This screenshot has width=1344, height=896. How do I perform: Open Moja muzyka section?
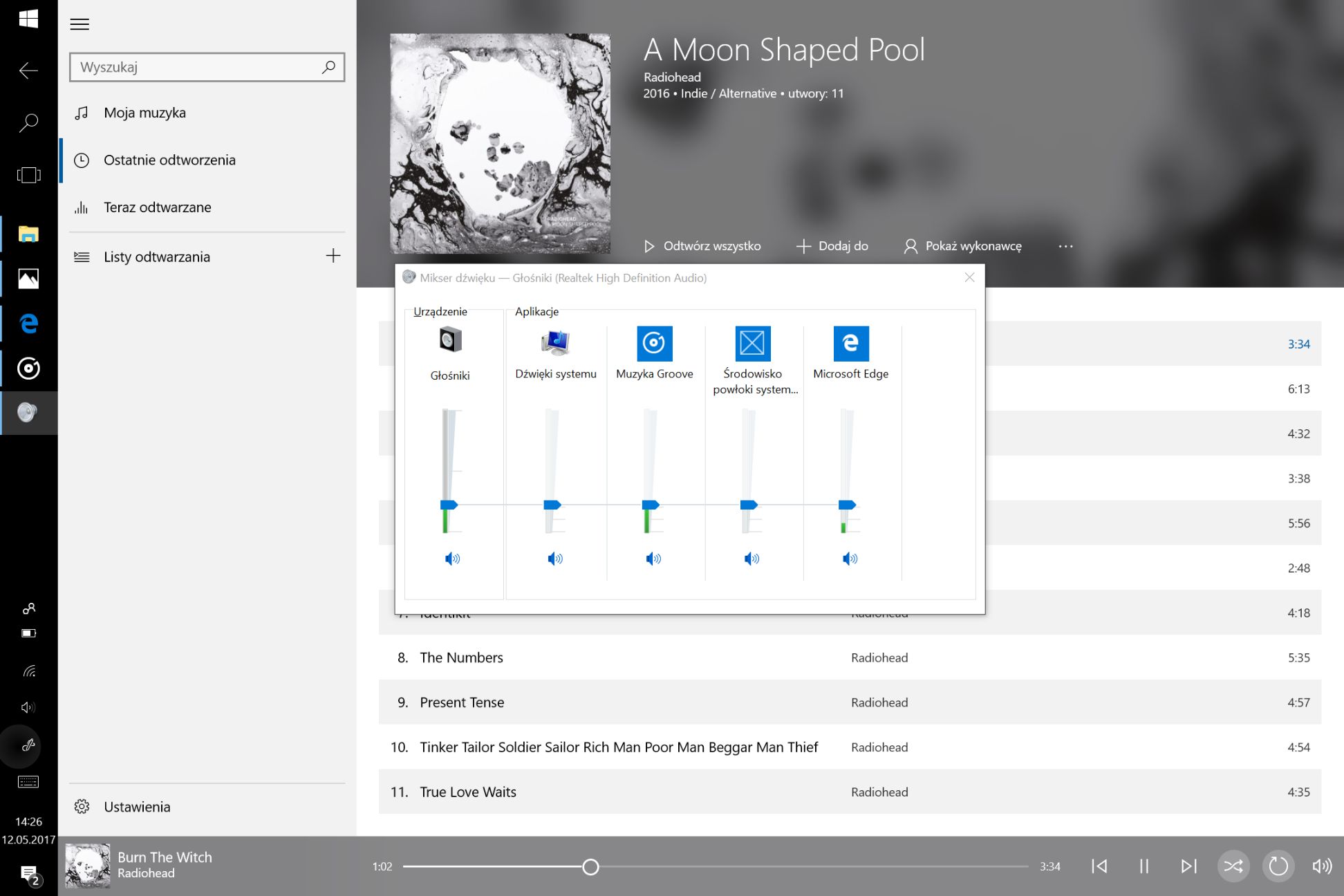pos(144,113)
